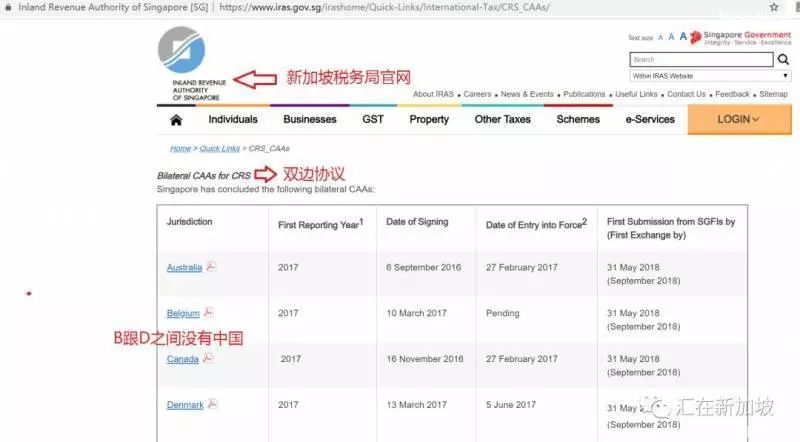Select largest text size A
Viewport: 800px width, 442px height.
[683, 36]
